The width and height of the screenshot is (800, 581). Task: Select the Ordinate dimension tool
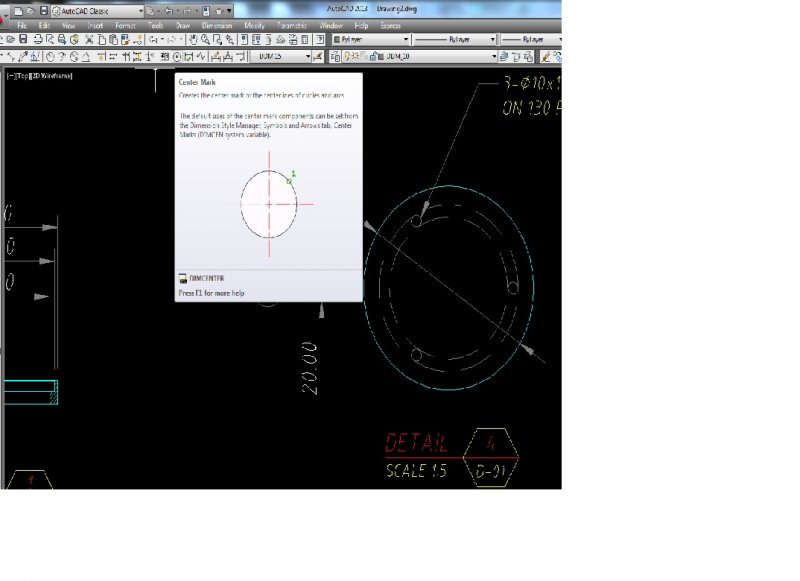click(x=34, y=57)
